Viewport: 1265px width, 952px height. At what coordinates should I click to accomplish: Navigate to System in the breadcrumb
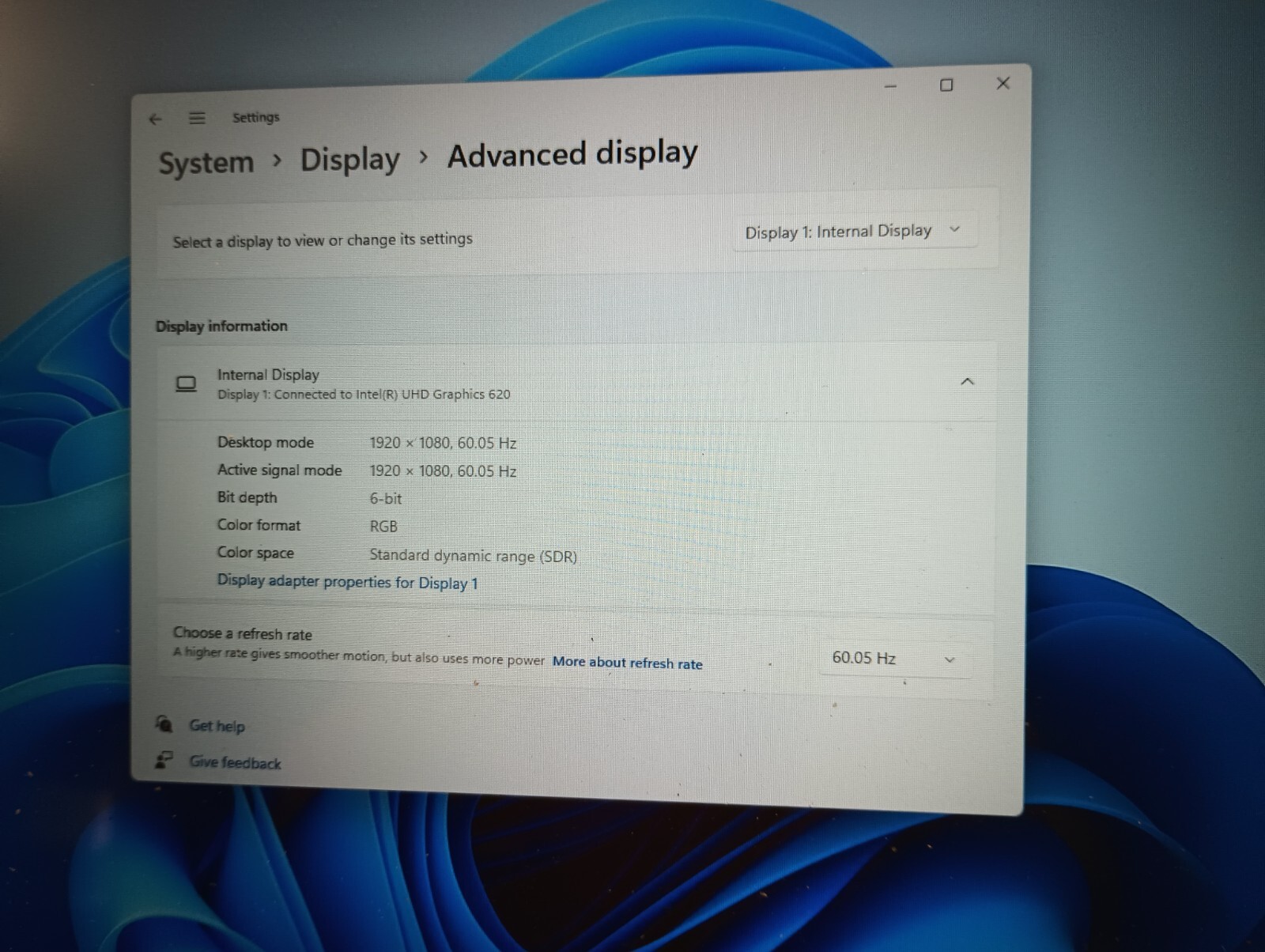206,163
